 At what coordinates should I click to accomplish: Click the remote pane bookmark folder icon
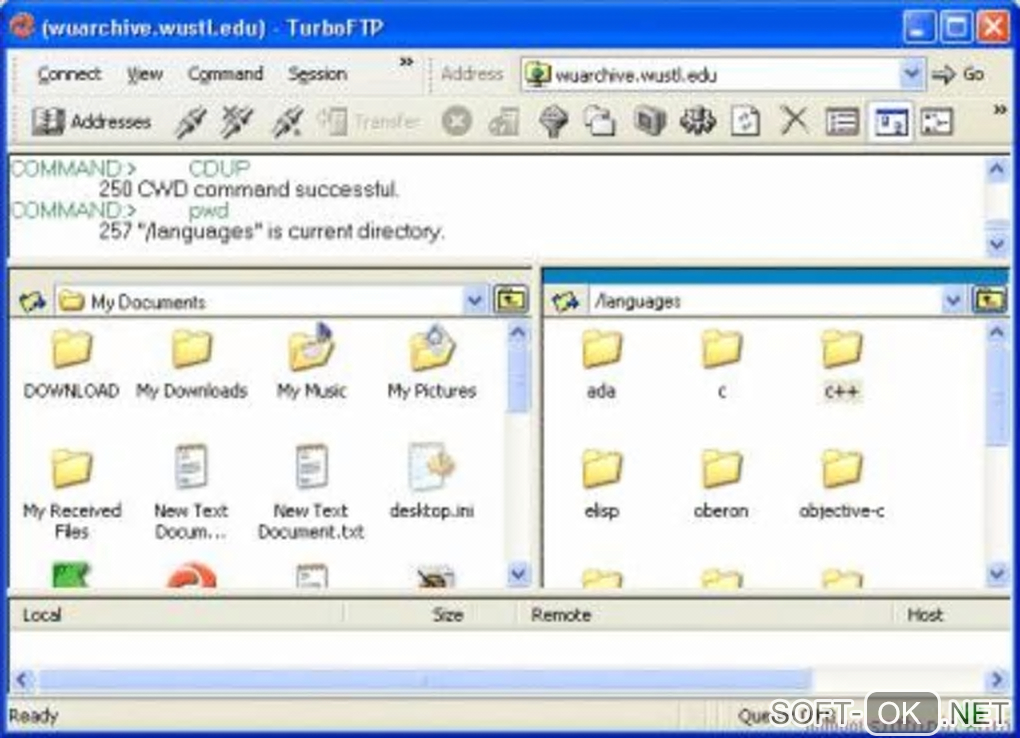pos(565,301)
